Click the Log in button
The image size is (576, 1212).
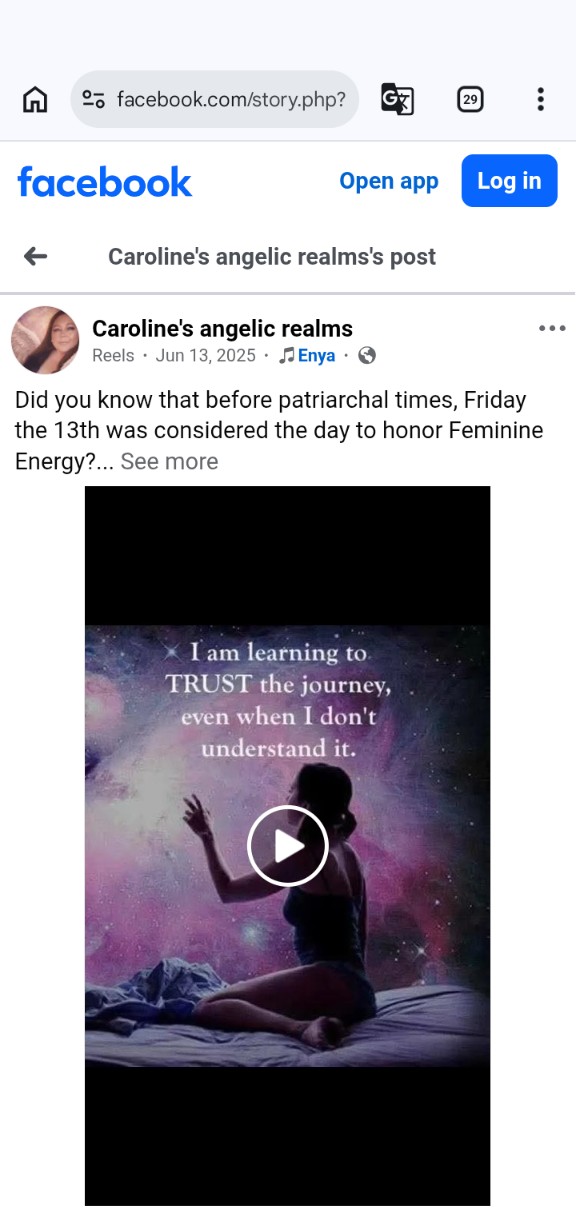(x=509, y=181)
